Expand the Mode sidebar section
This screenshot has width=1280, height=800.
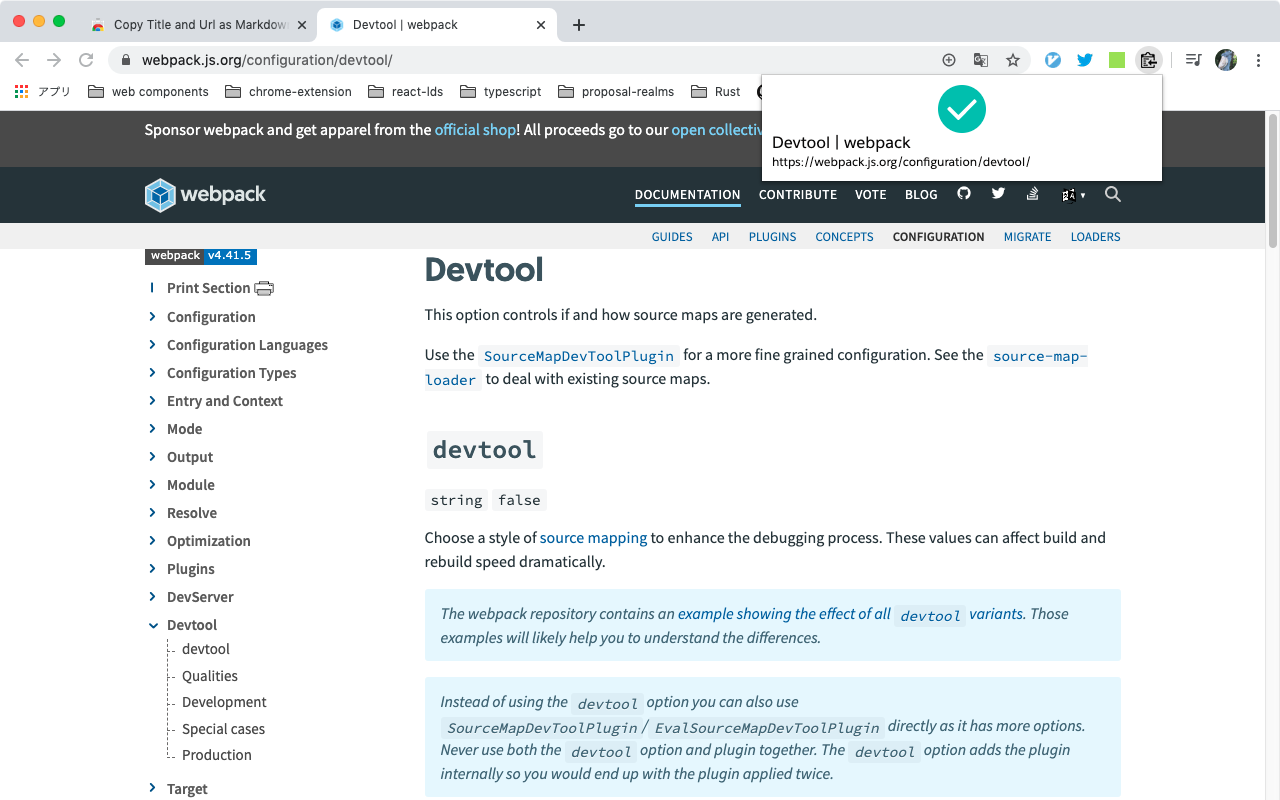[x=153, y=429]
